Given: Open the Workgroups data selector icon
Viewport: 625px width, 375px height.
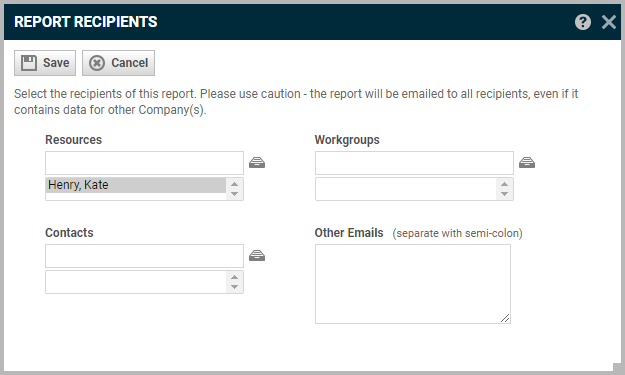Looking at the screenshot, I should [x=527, y=163].
